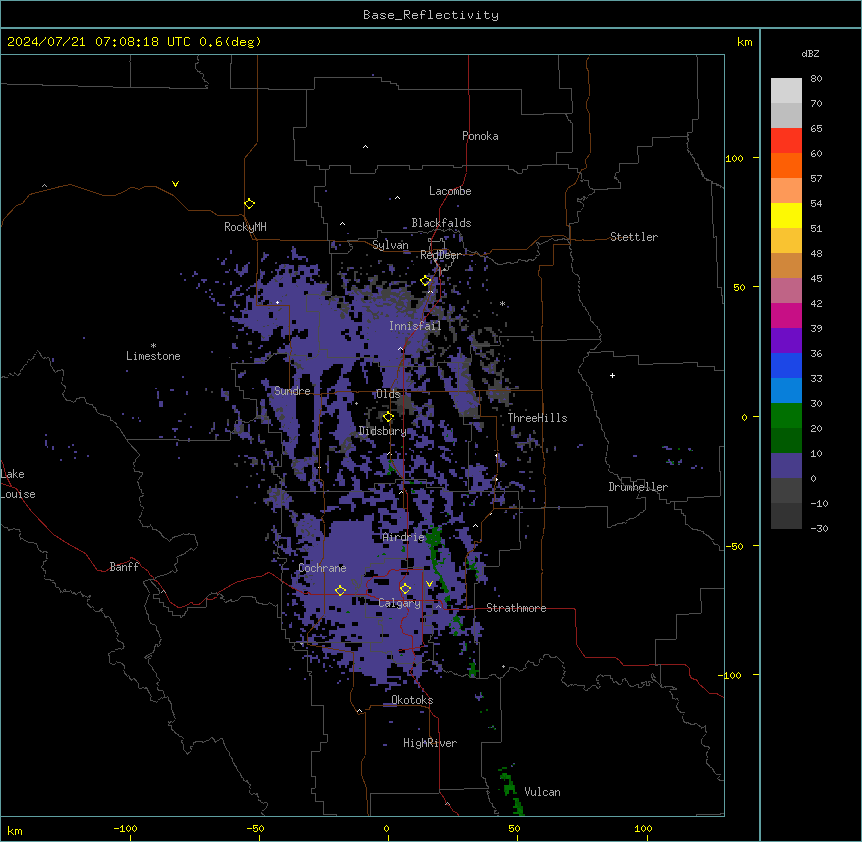Click the -100 tick label on right axis
This screenshot has width=862, height=842.
pos(731,675)
